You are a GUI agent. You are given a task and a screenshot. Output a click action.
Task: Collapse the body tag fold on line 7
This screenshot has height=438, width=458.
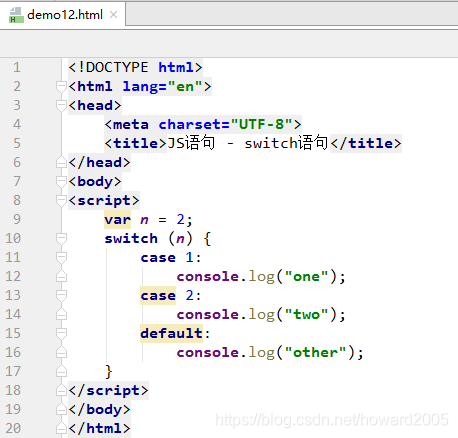click(61, 181)
